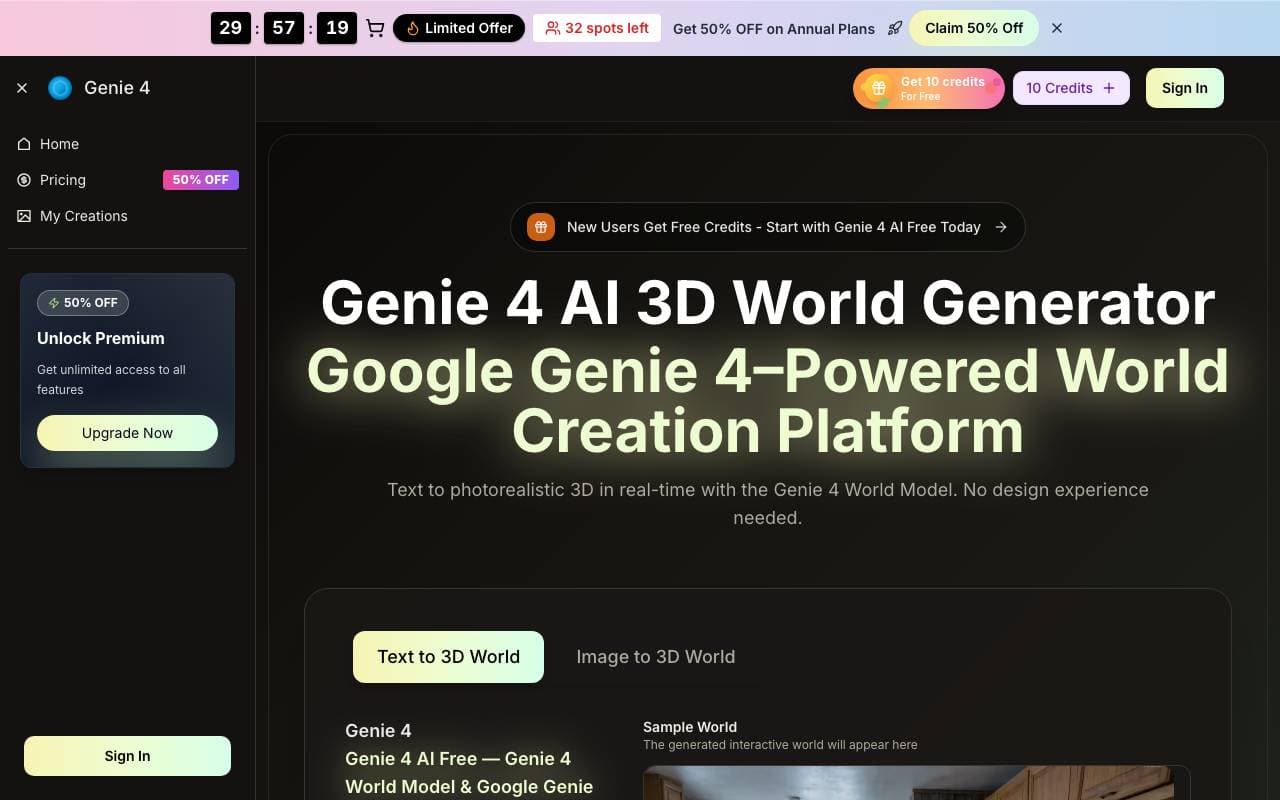Viewport: 1280px width, 800px height.
Task: Click the Genie 4 sidebar title text
Action: click(117, 88)
